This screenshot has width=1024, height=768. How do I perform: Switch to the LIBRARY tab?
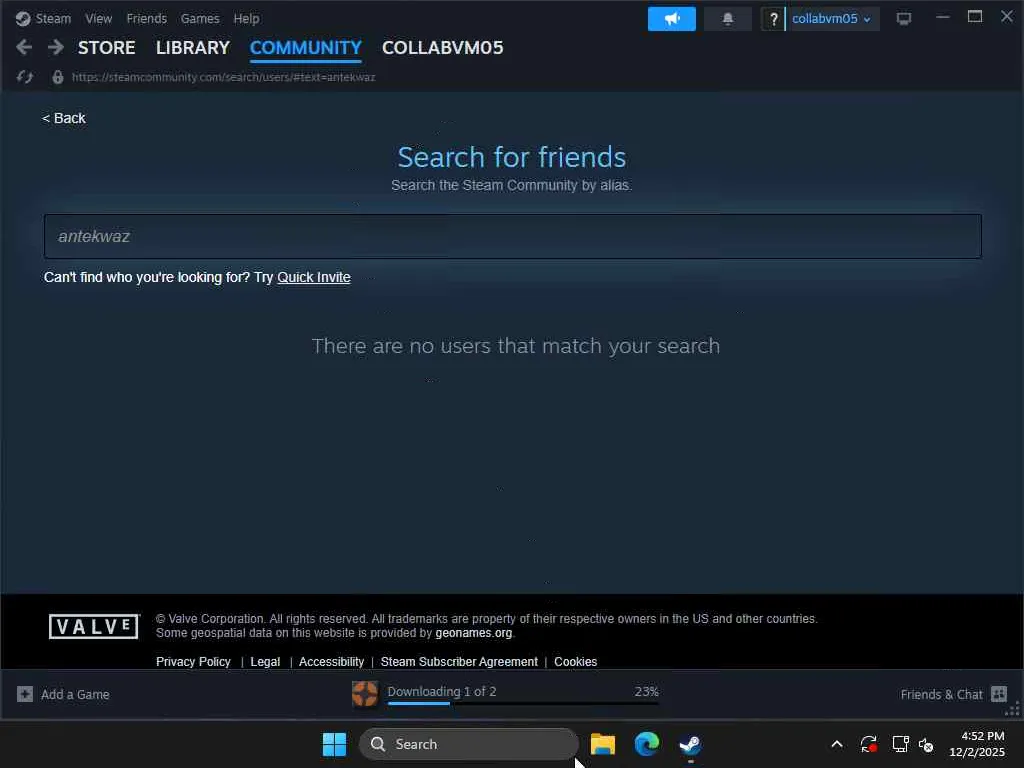[x=193, y=48]
